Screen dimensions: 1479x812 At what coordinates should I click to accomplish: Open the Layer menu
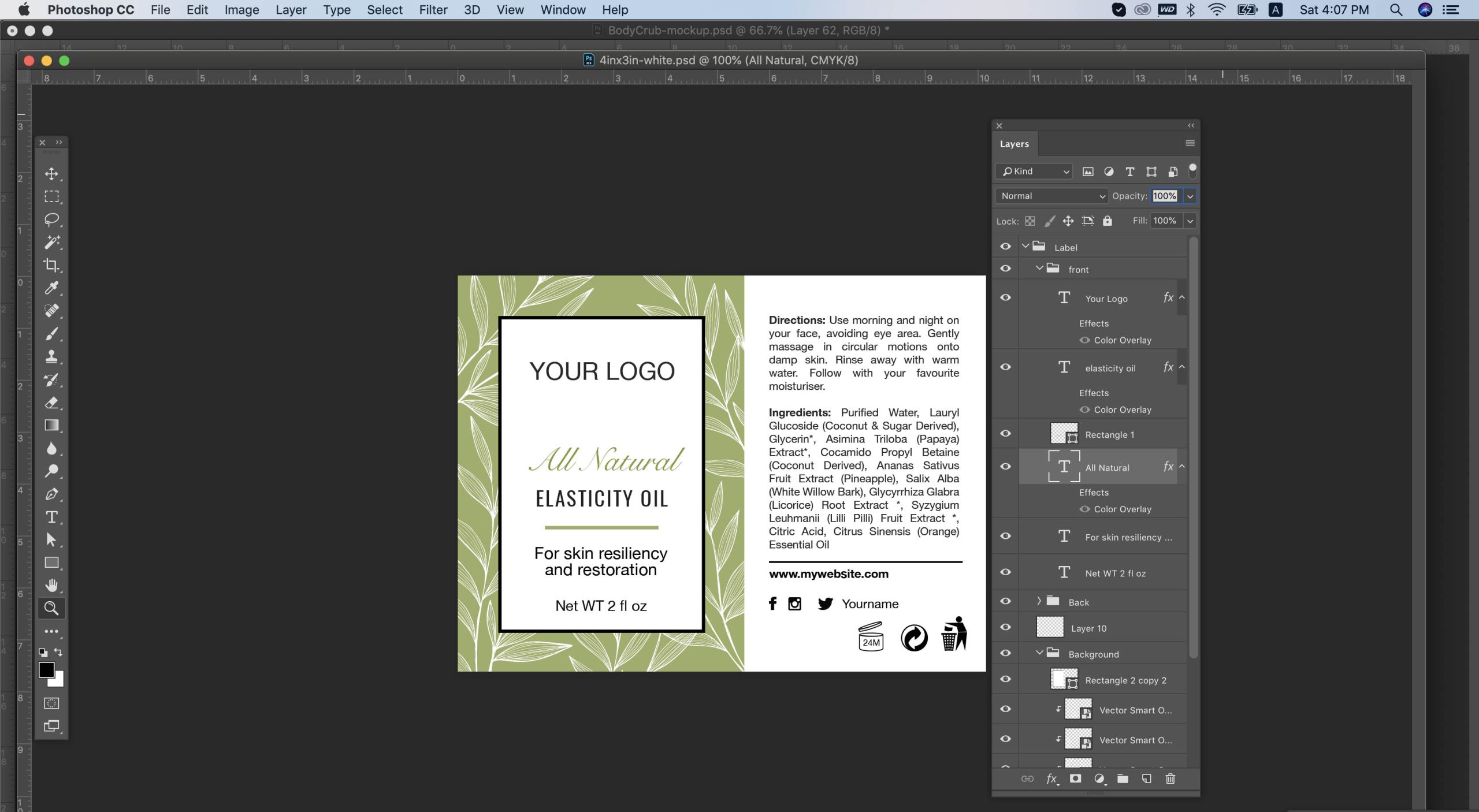[291, 10]
